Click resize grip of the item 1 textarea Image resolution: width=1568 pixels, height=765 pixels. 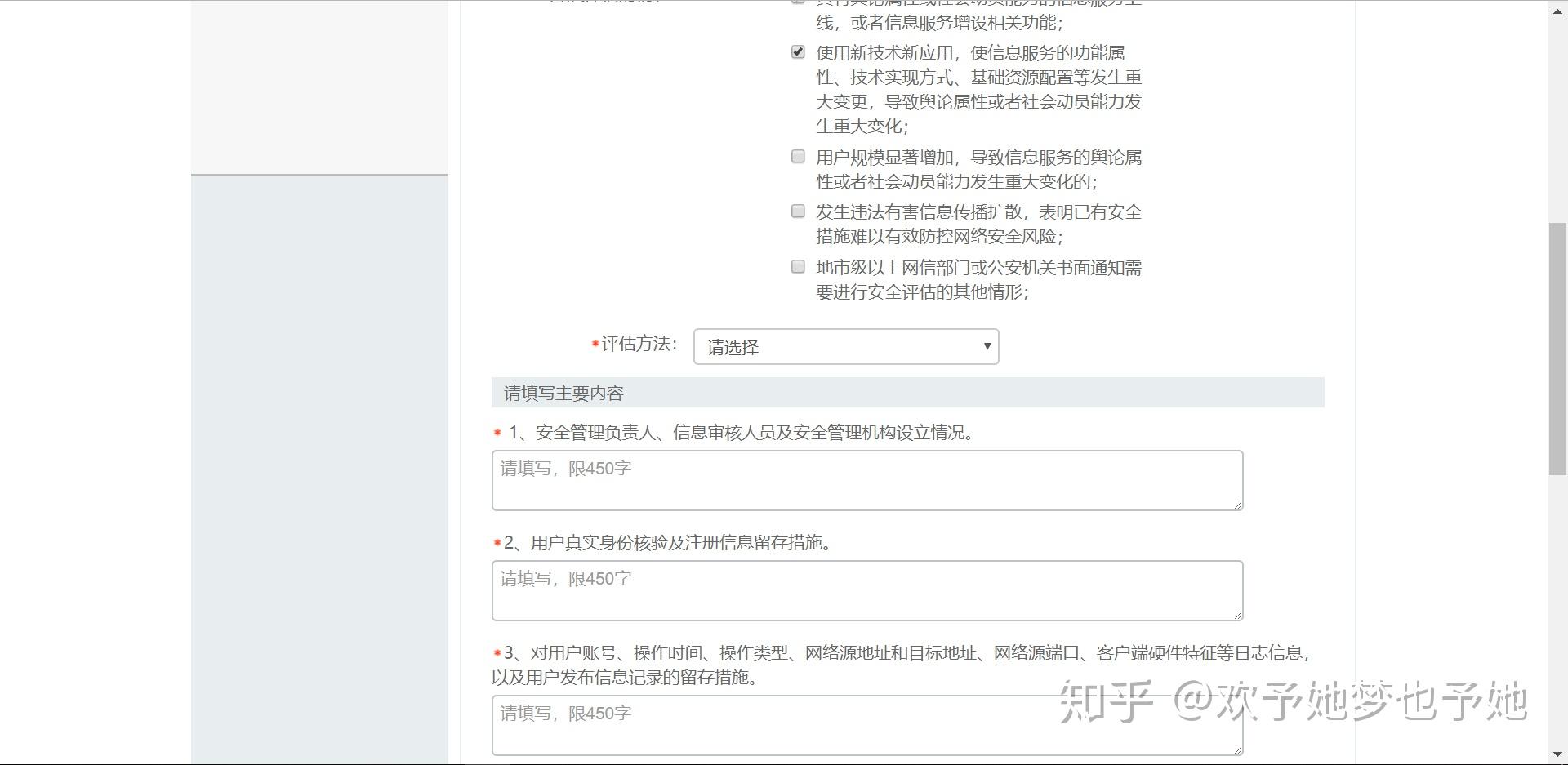click(x=1238, y=505)
